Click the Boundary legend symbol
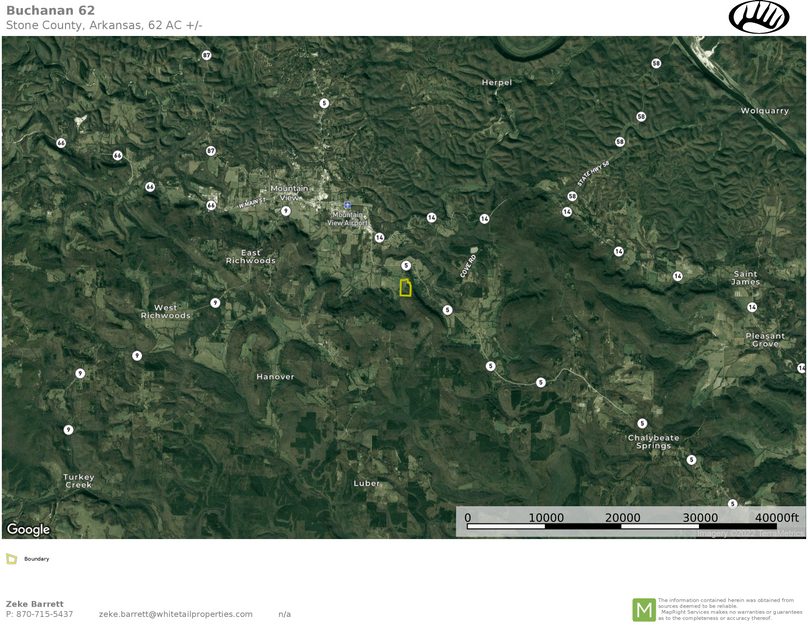 click(x=12, y=559)
